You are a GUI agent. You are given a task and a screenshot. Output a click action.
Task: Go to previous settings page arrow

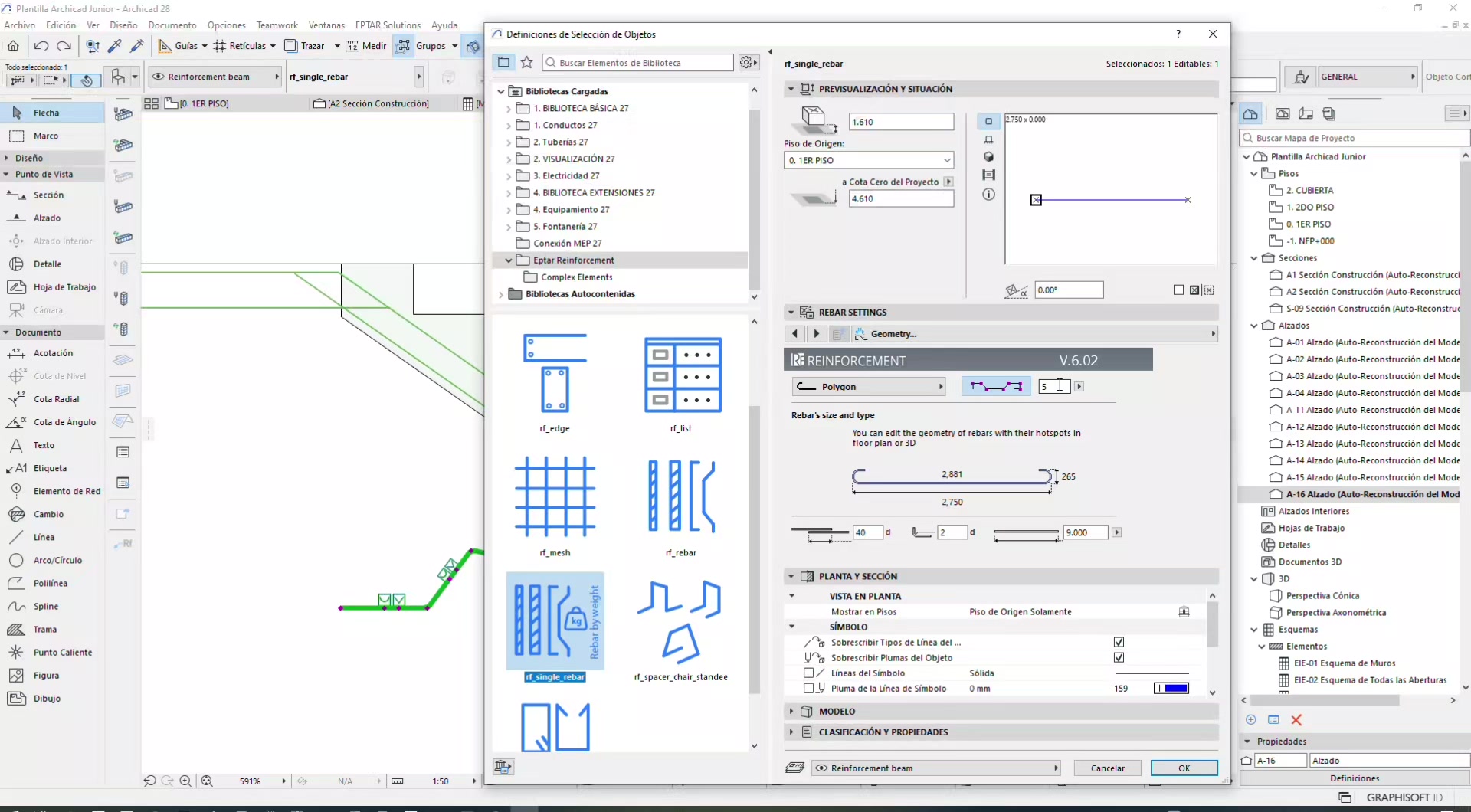coord(794,334)
